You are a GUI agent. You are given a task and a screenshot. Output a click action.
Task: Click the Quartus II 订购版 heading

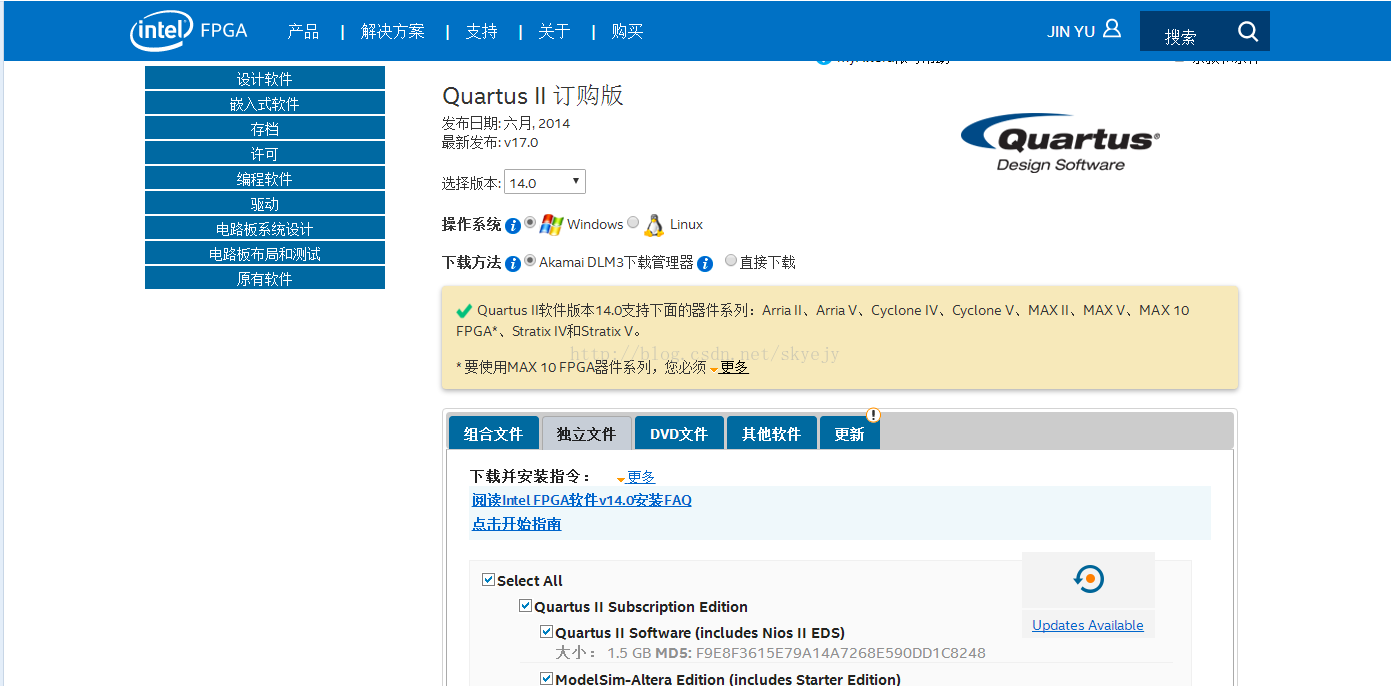pyautogui.click(x=533, y=96)
